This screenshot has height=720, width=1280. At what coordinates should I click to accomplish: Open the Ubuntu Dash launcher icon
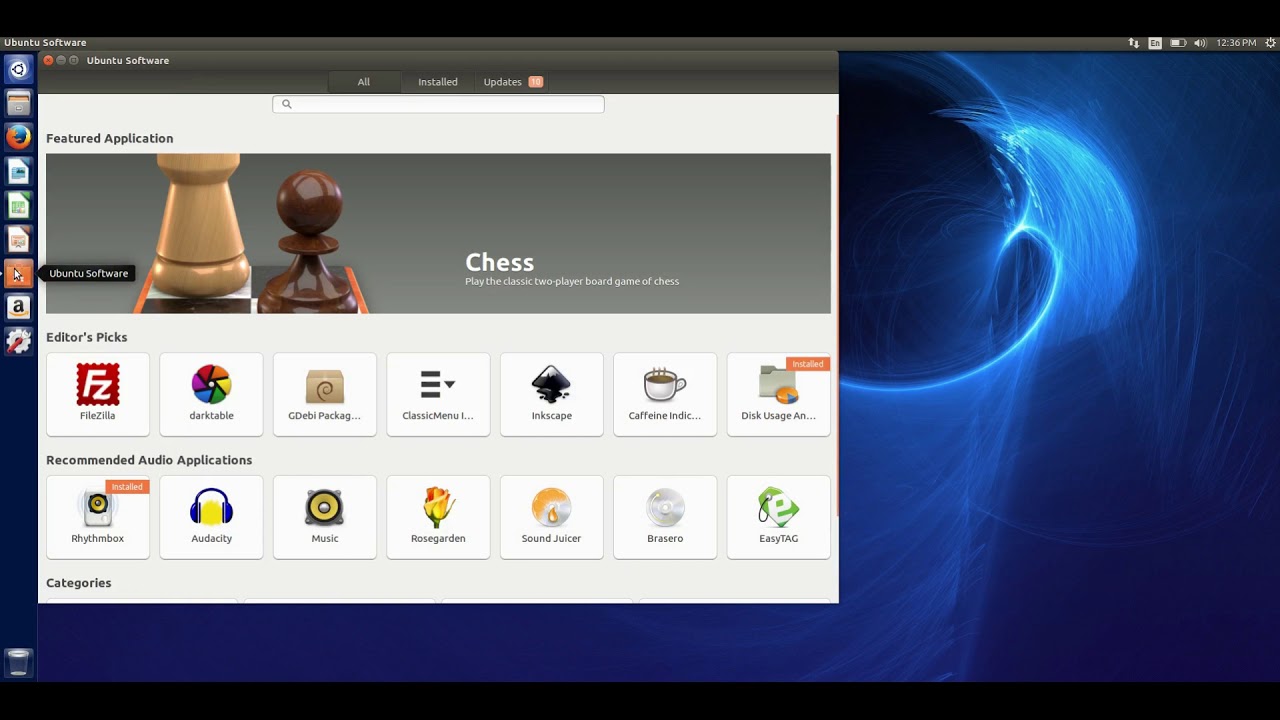(x=18, y=69)
